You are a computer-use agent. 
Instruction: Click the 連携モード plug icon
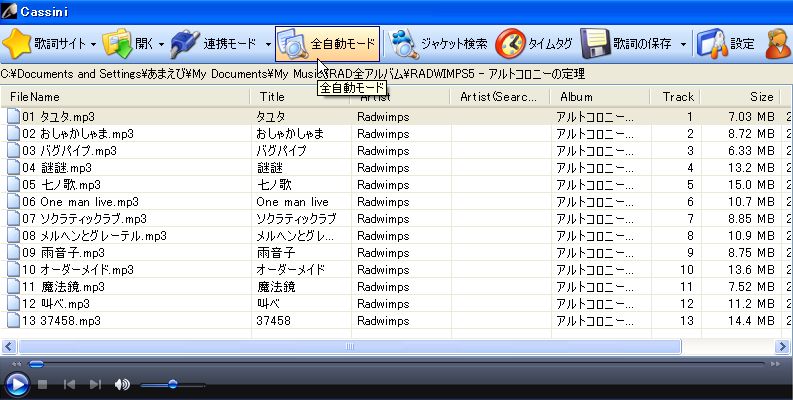(x=185, y=44)
